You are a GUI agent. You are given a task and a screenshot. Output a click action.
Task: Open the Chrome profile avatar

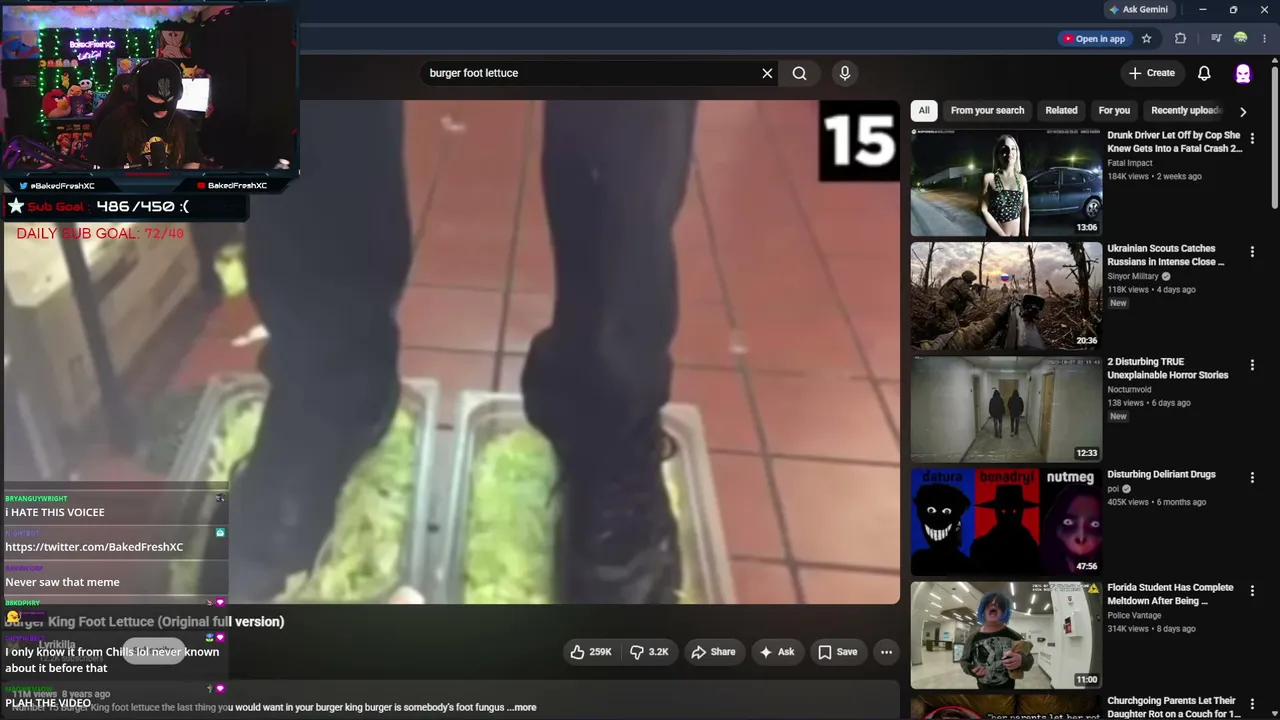(1241, 39)
